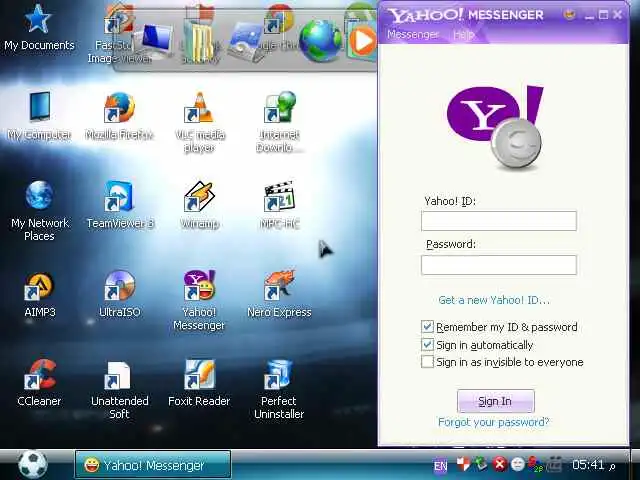Click the blue-green globe icon in the dock
Screen dimensions: 640x480
[x=321, y=41]
